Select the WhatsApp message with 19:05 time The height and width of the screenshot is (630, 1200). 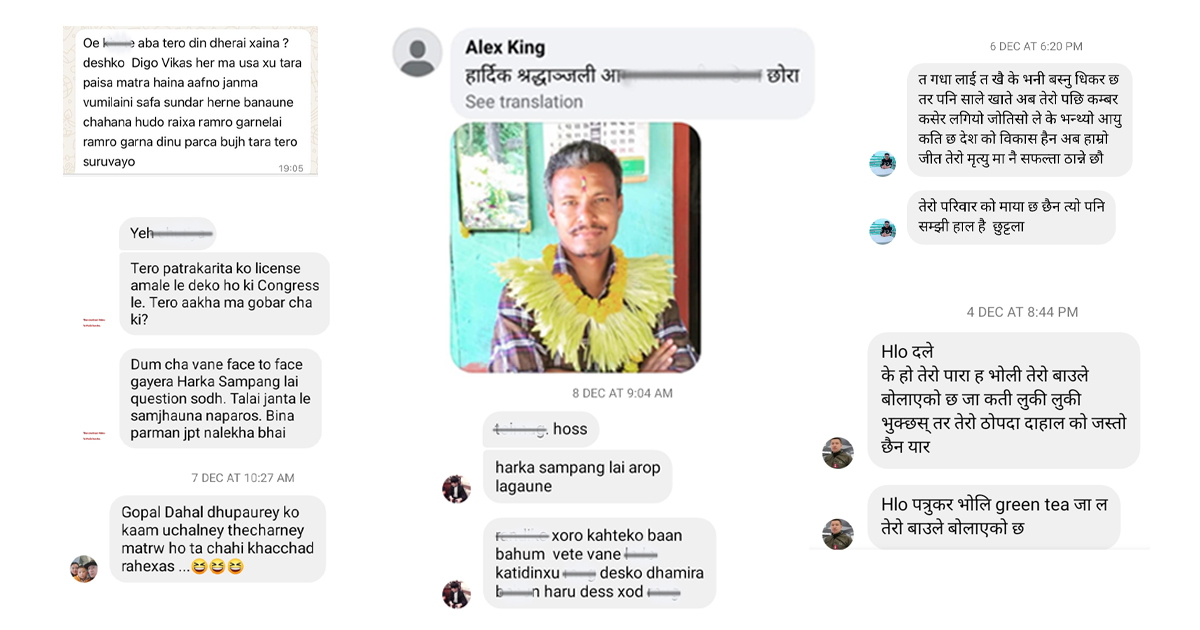pos(190,101)
